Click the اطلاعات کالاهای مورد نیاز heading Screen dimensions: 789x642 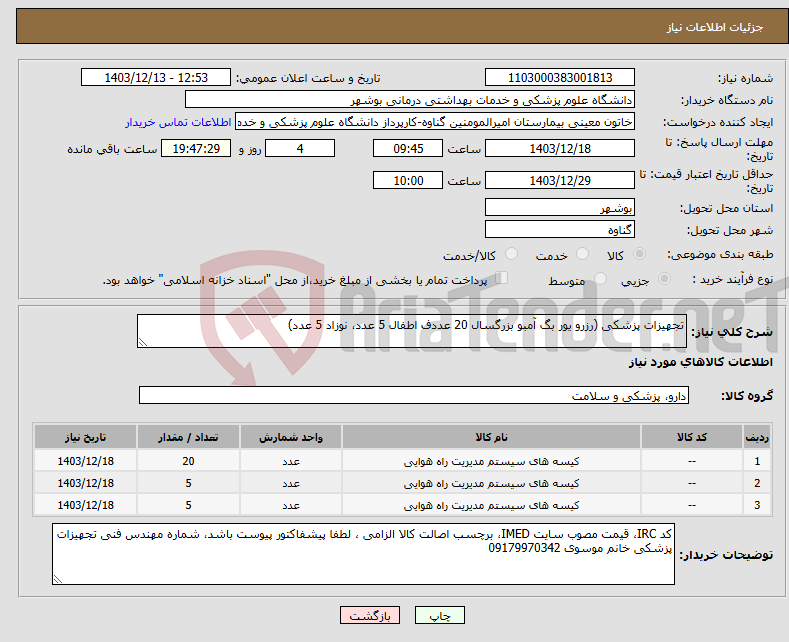(x=700, y=362)
